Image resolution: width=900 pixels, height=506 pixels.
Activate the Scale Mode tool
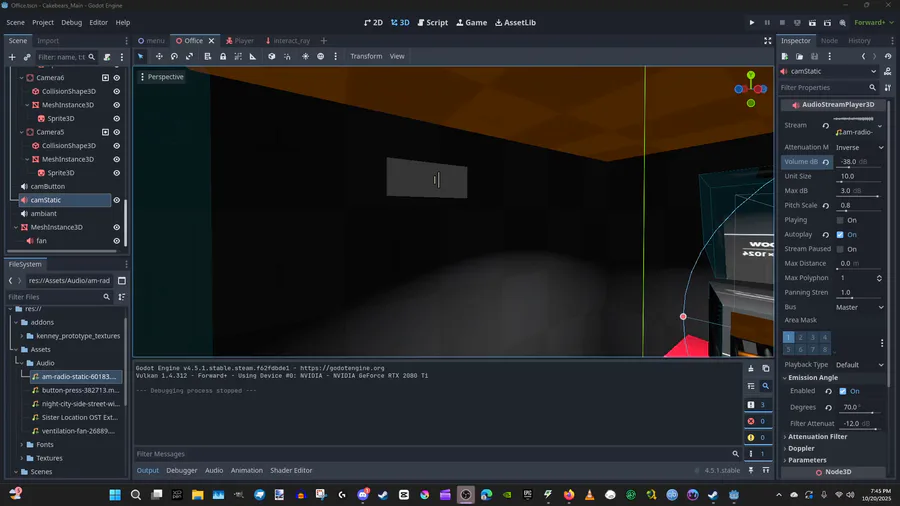coord(189,56)
